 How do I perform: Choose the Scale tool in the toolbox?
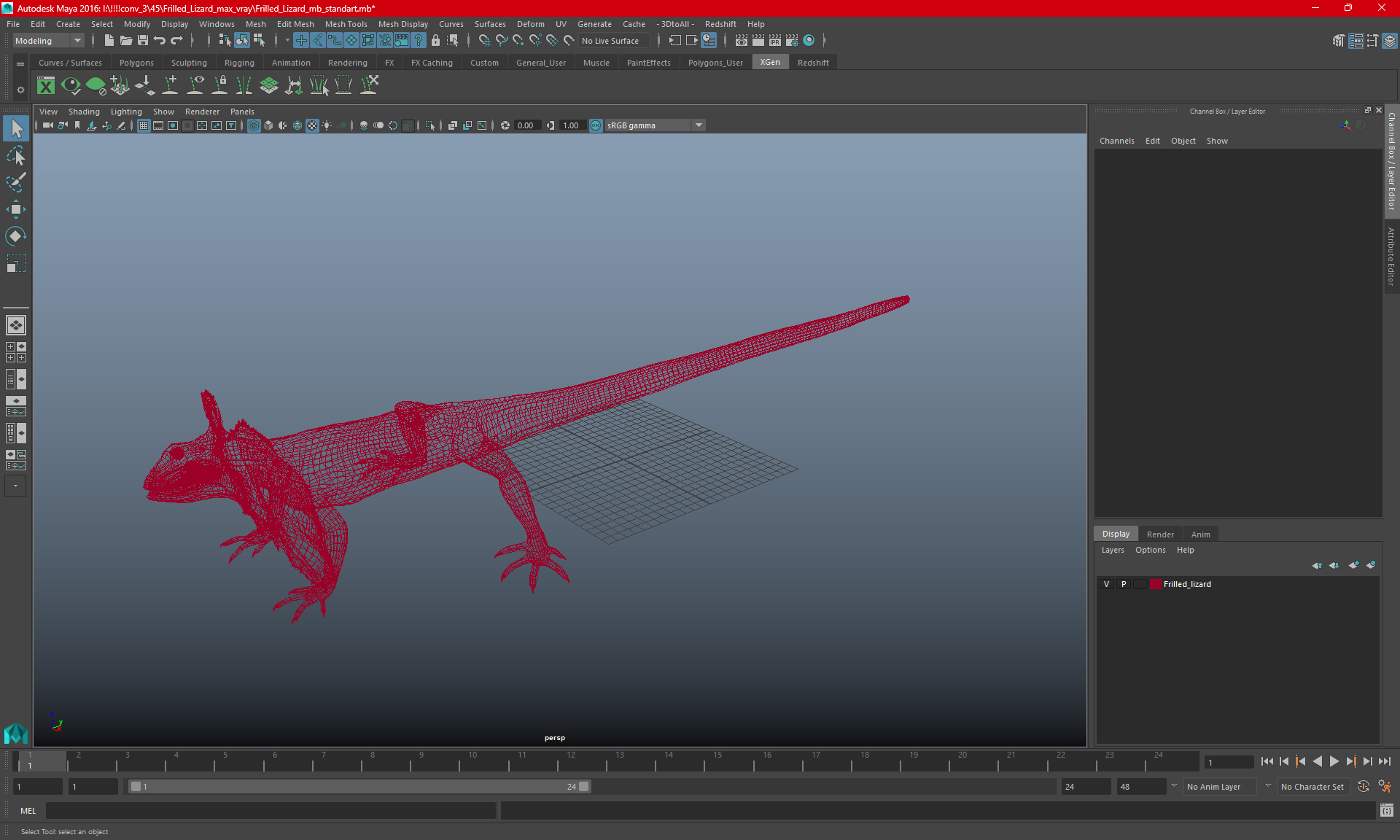coord(15,263)
